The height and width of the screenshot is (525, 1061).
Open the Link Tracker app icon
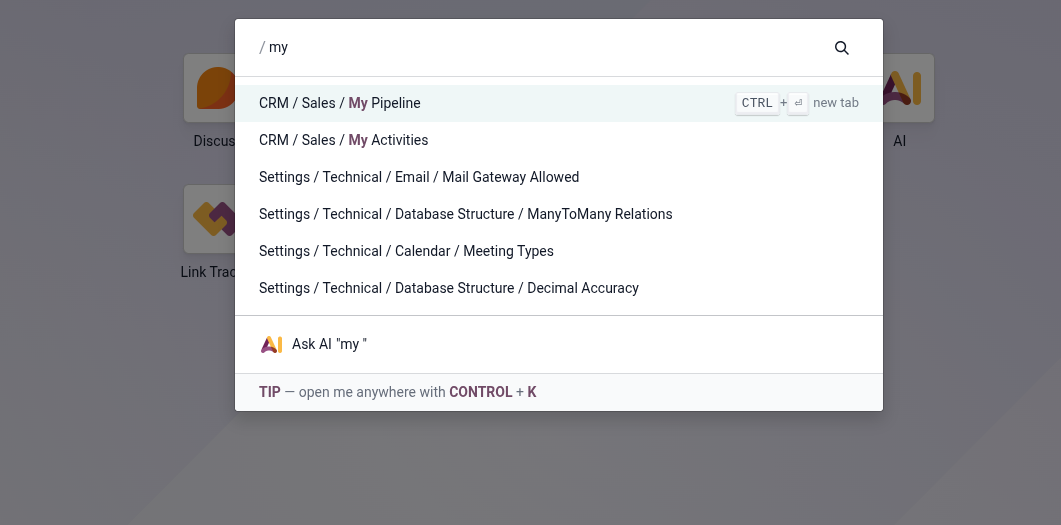(x=211, y=218)
